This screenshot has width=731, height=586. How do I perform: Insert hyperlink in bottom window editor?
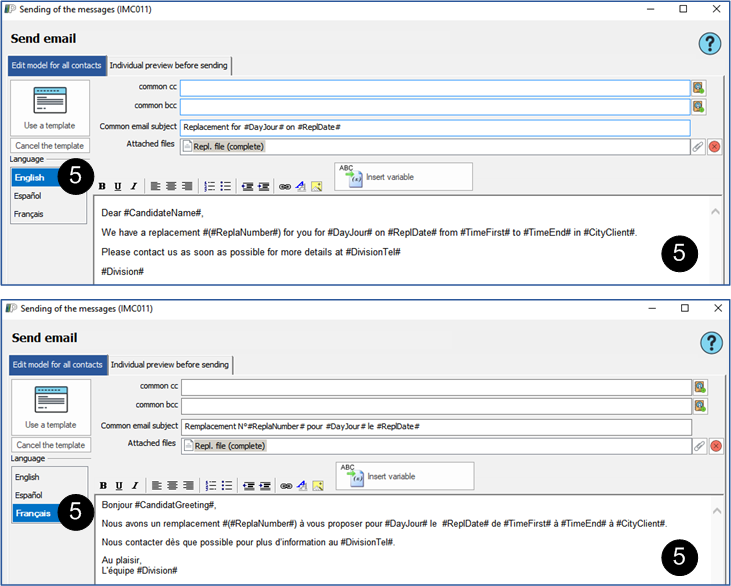[286, 486]
